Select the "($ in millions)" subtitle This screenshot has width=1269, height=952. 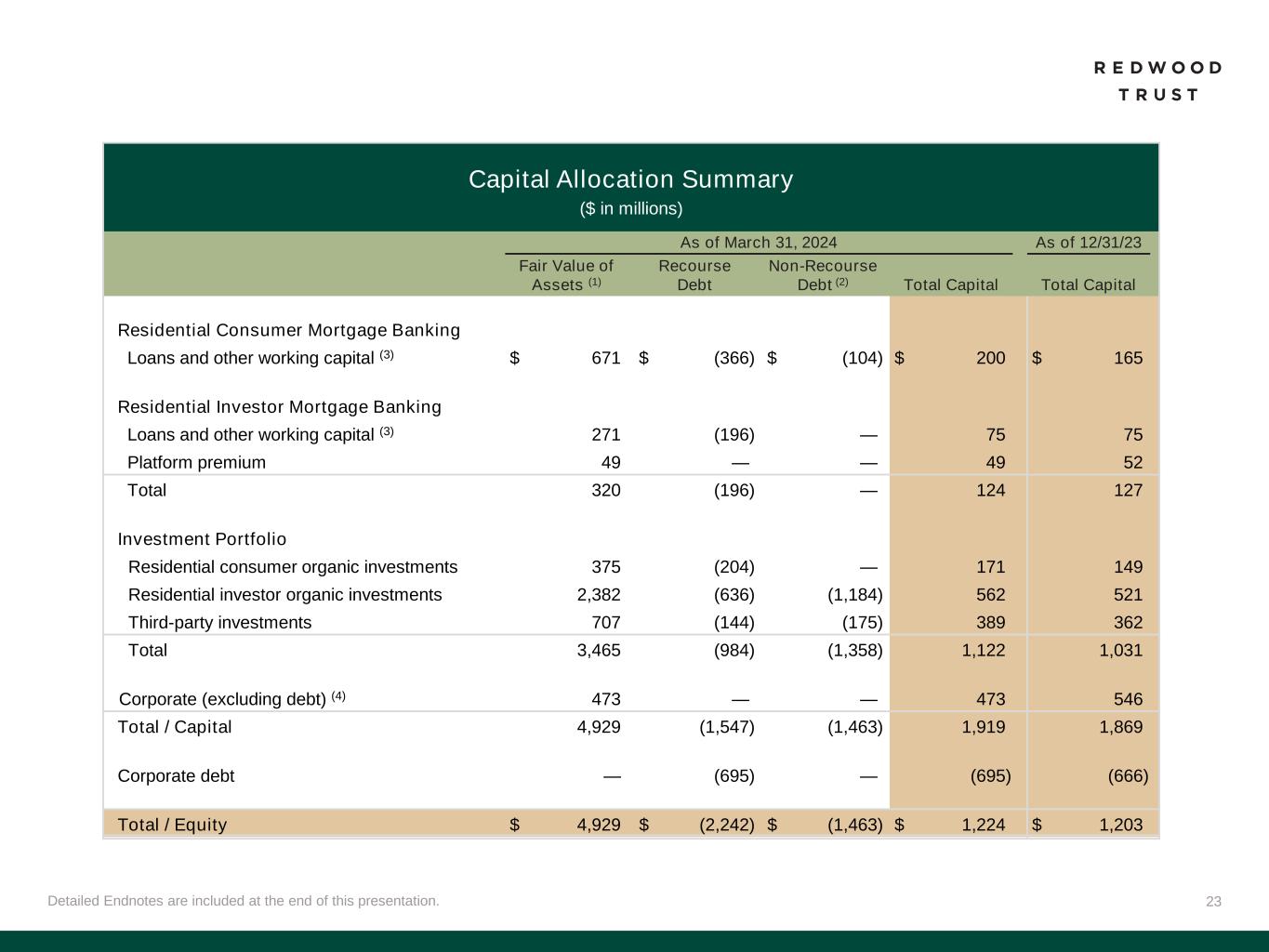click(630, 209)
